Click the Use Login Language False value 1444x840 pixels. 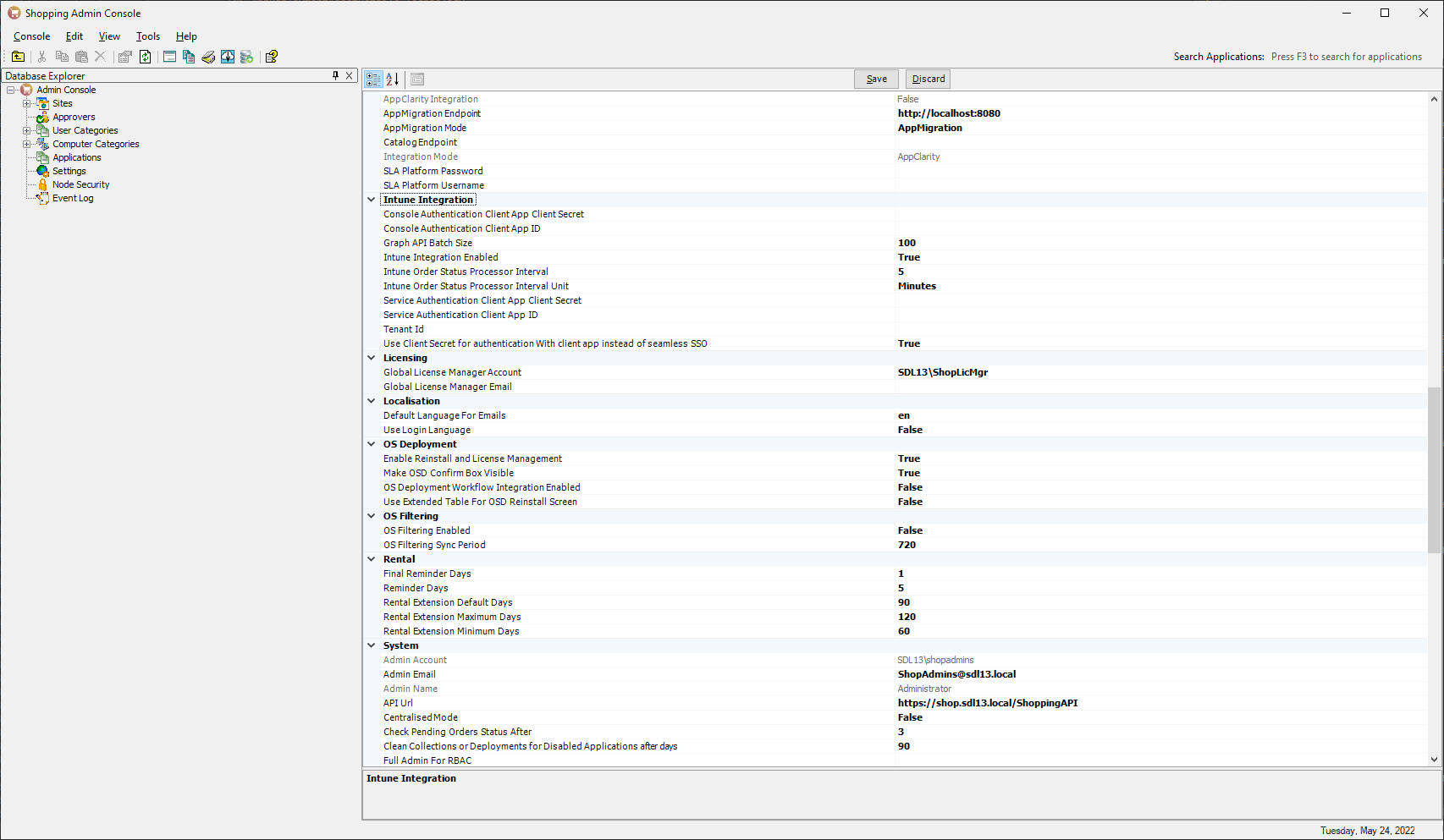pyautogui.click(x=910, y=430)
